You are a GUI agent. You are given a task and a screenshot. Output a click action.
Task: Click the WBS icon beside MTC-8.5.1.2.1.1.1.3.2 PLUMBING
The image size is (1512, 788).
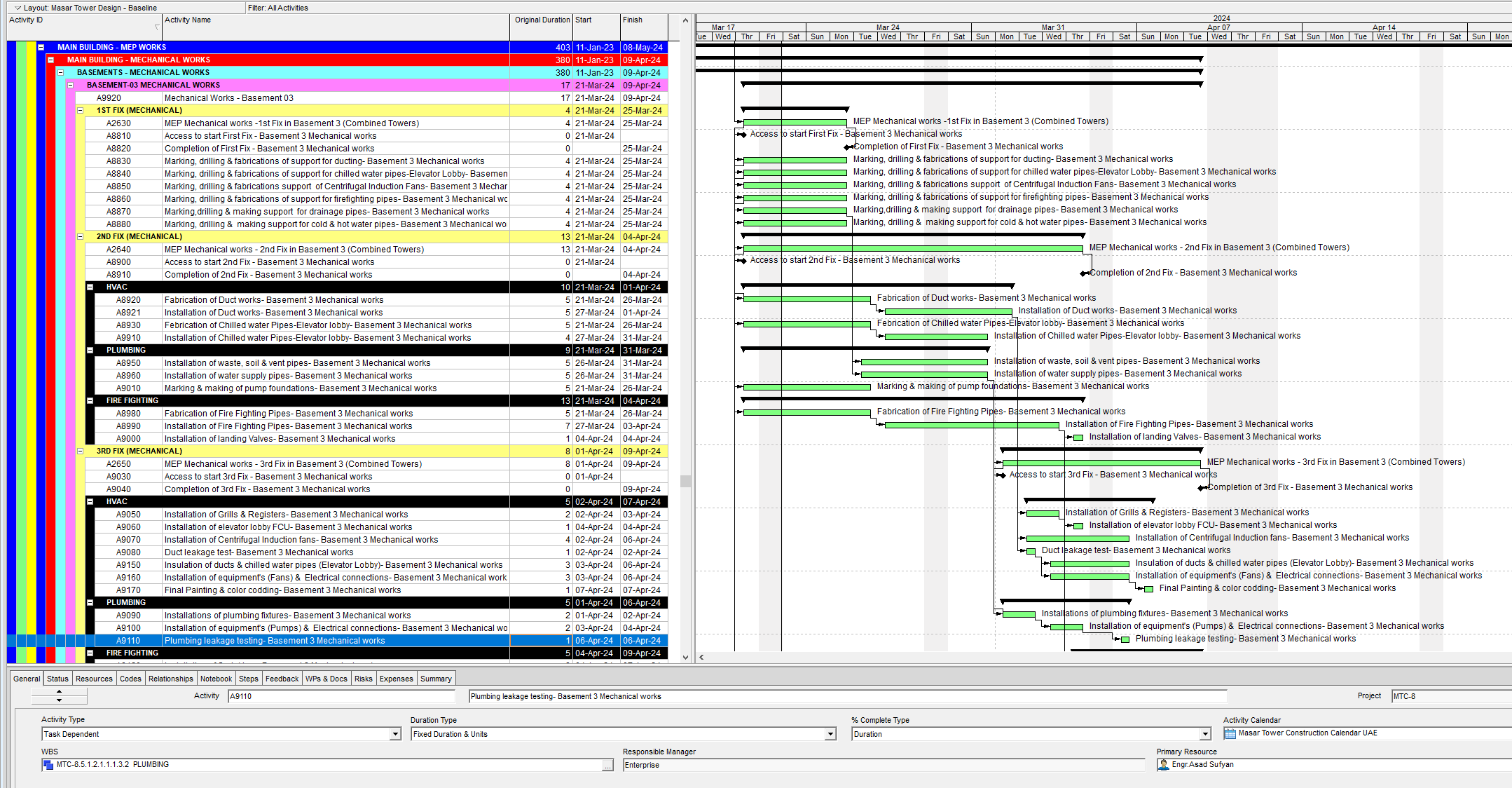point(48,765)
